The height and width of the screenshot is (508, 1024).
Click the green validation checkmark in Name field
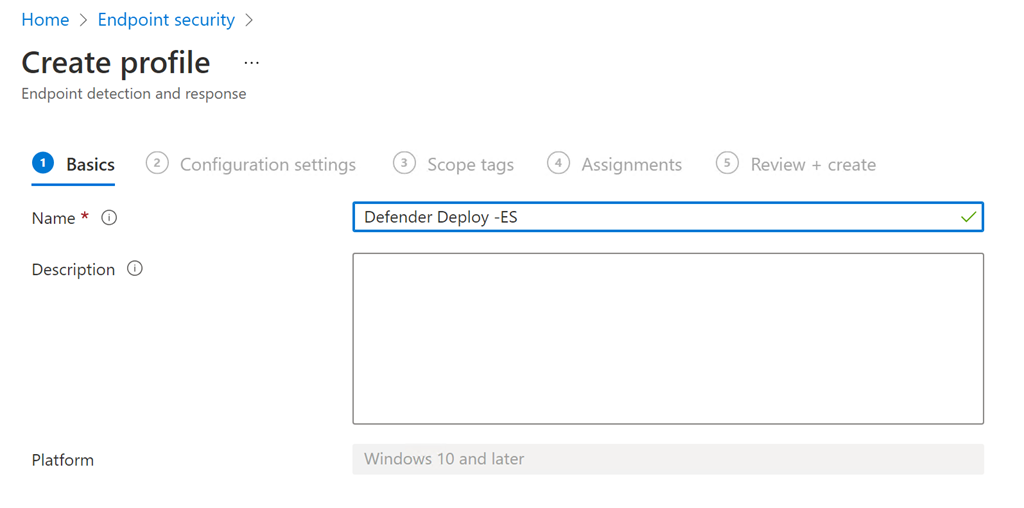967,217
